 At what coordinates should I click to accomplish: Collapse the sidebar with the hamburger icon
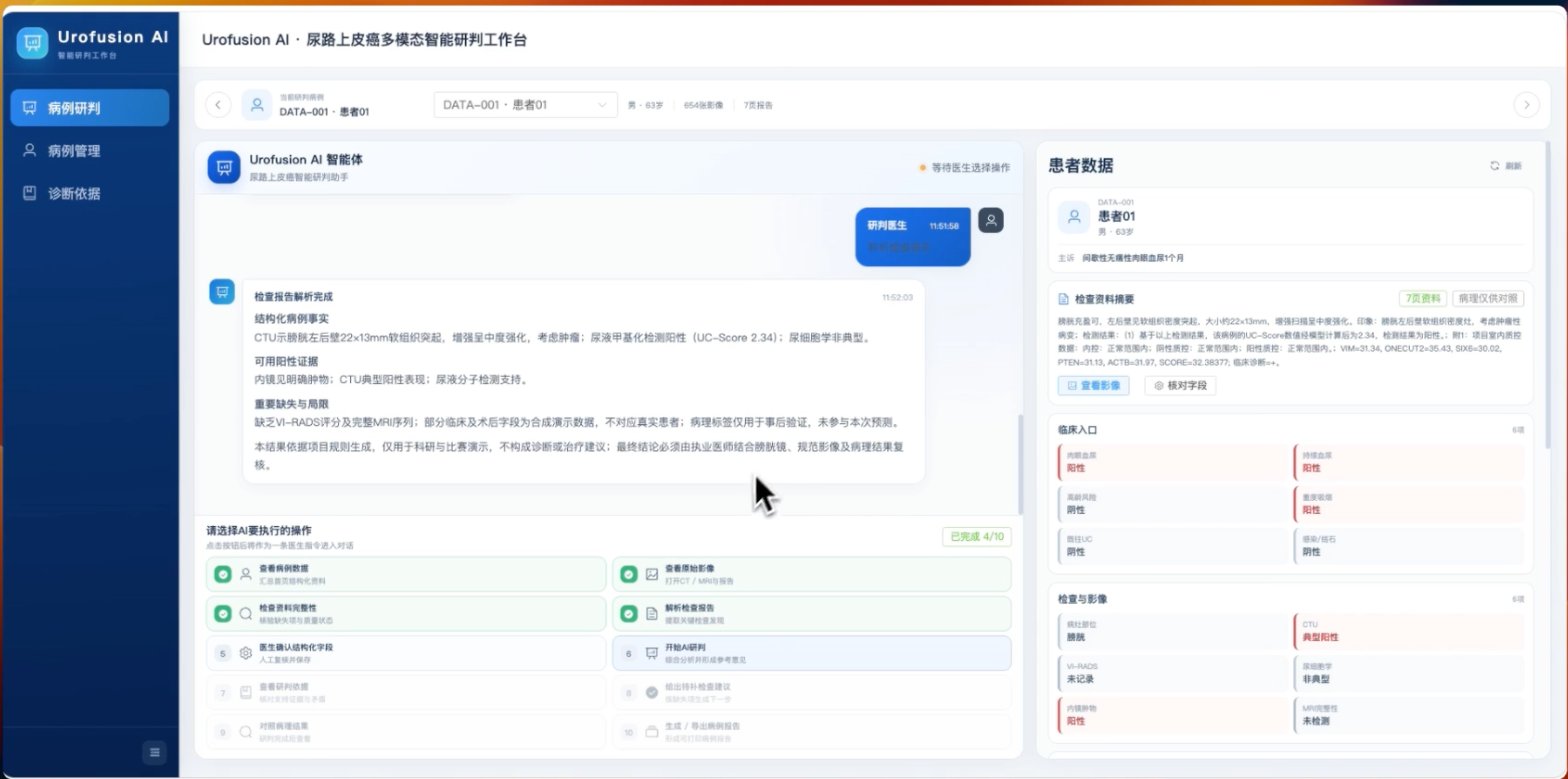click(x=154, y=752)
